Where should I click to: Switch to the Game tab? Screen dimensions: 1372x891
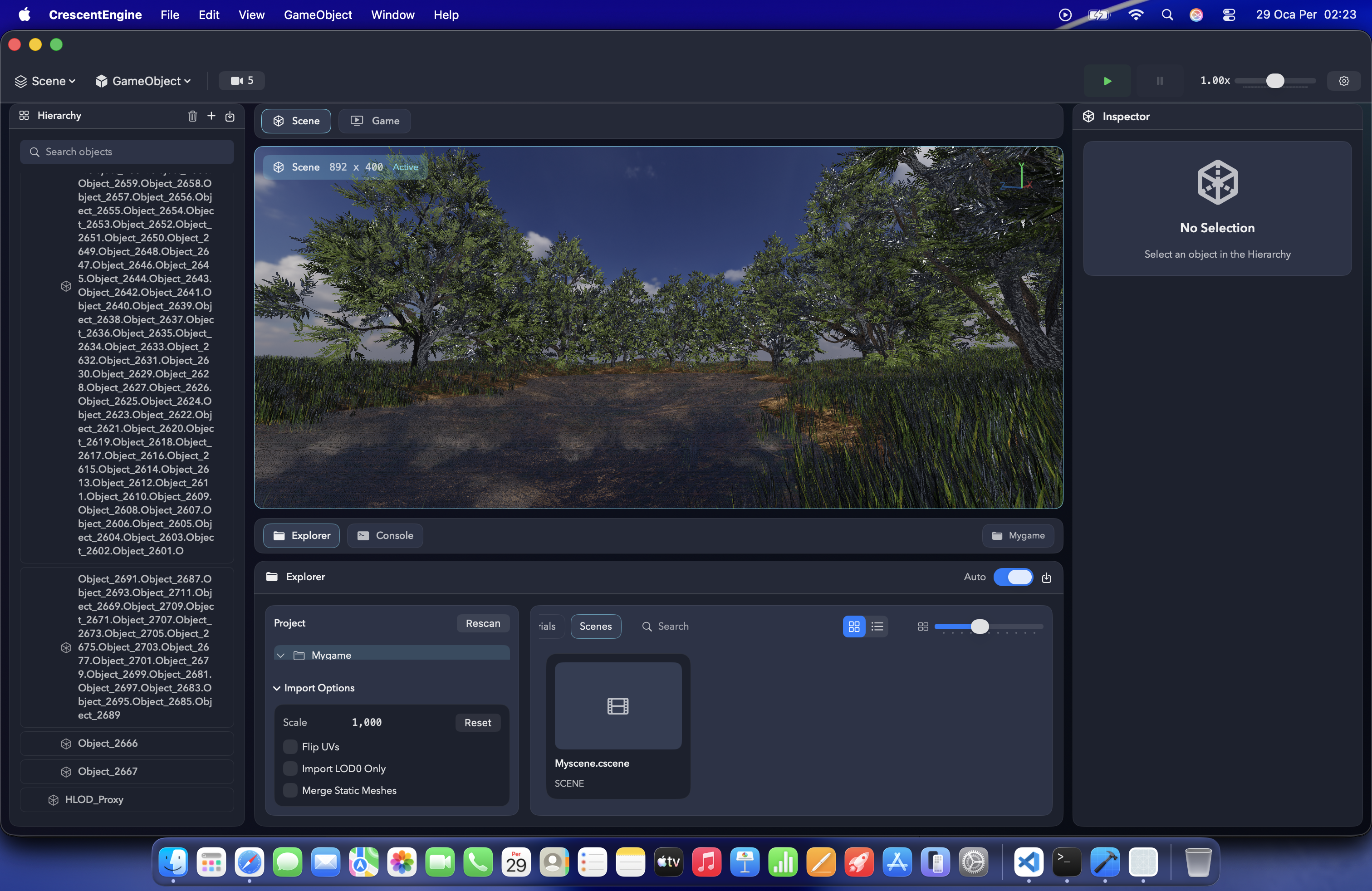point(375,121)
